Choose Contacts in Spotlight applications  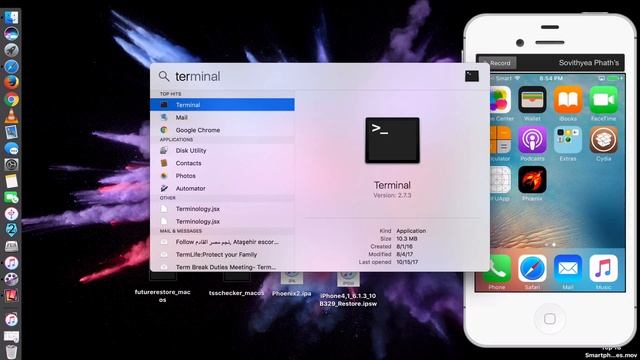click(x=222, y=163)
